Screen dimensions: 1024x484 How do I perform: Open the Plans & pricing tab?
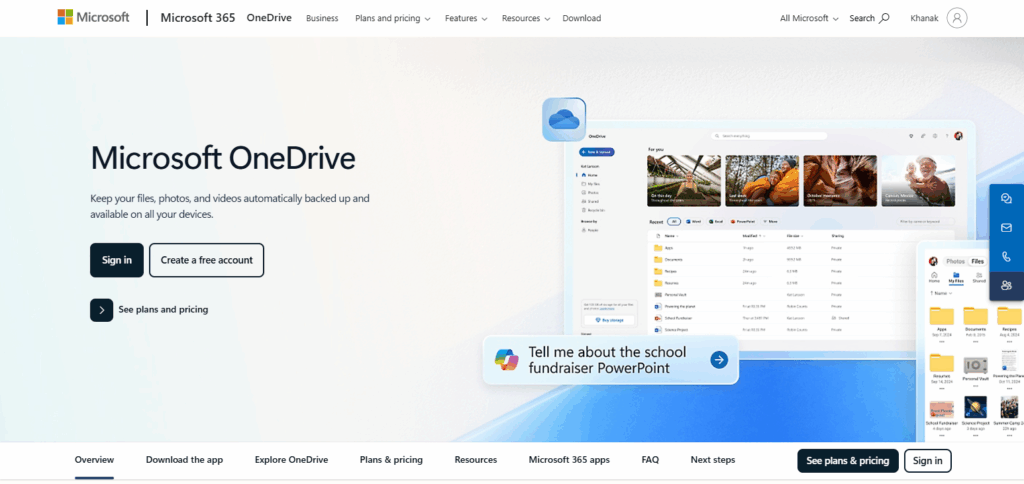tap(391, 460)
